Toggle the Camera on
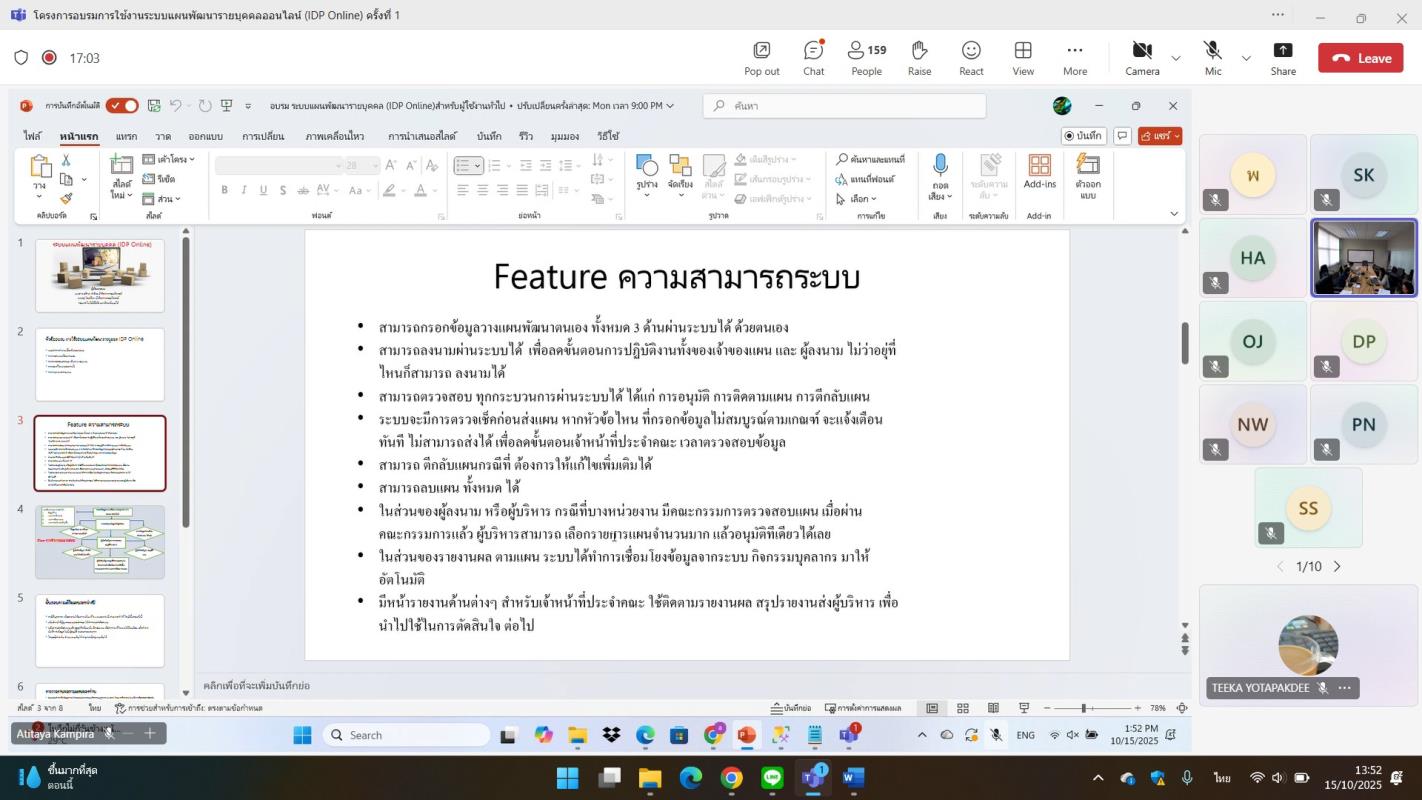Viewport: 1422px width, 800px height. point(1142,57)
